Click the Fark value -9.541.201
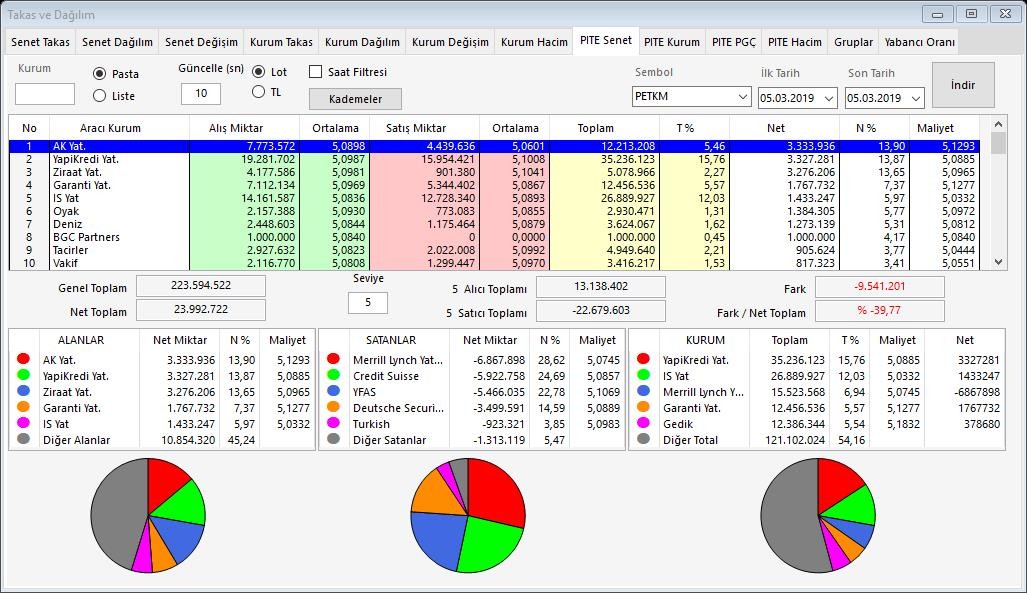Screen dimensions: 1027x593 point(879,286)
